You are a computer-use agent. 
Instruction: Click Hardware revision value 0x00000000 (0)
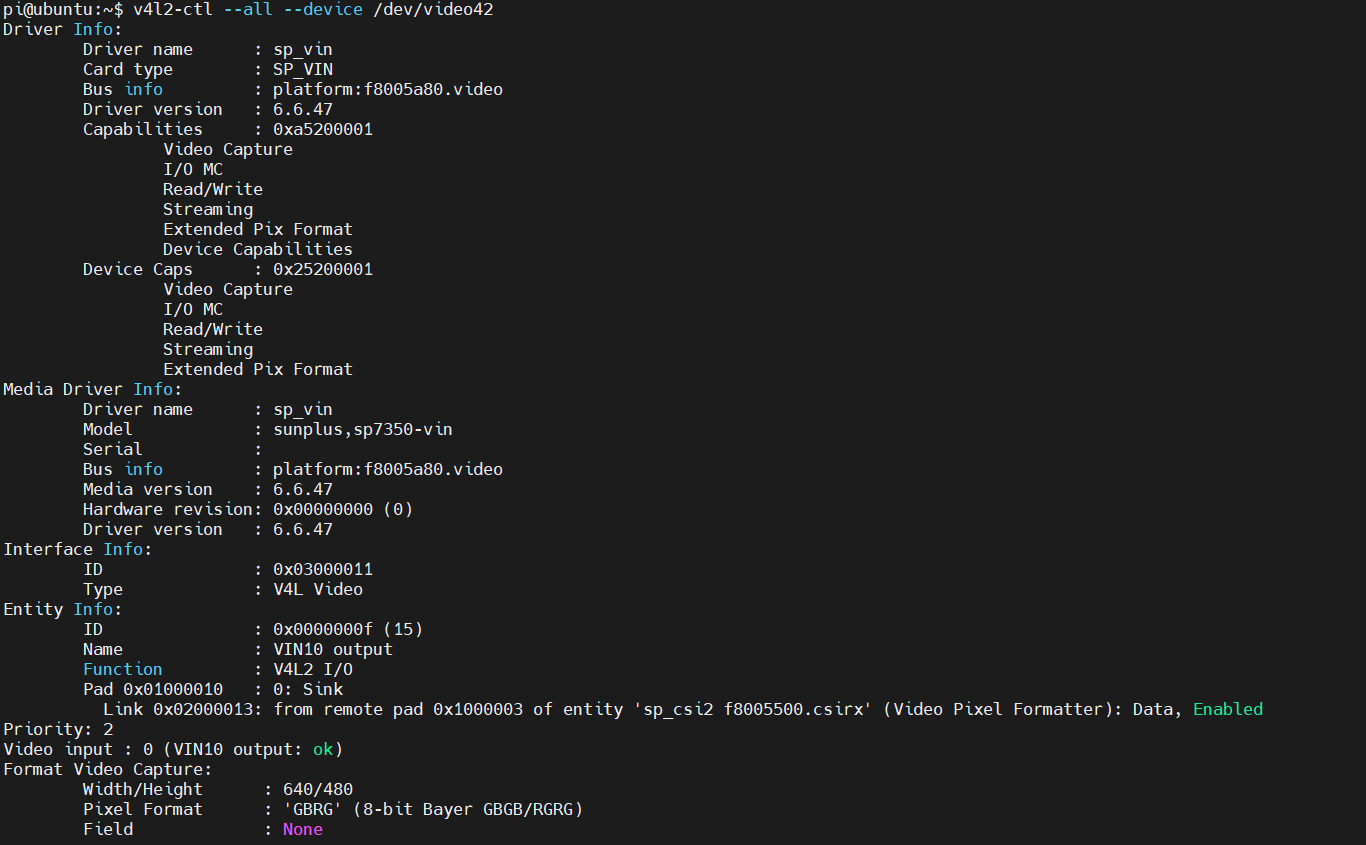(343, 509)
